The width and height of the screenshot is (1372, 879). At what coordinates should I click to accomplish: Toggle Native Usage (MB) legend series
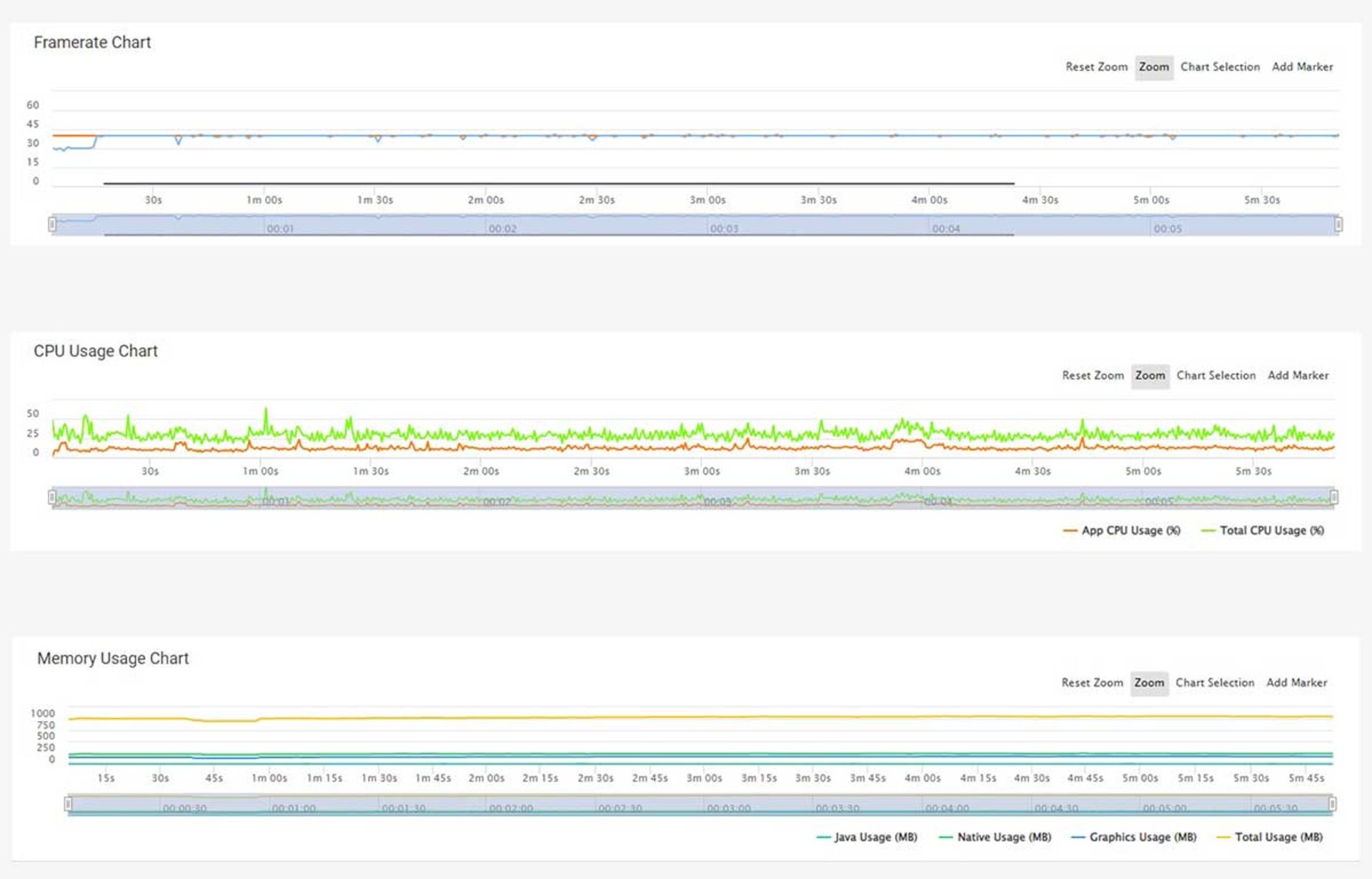(x=995, y=837)
